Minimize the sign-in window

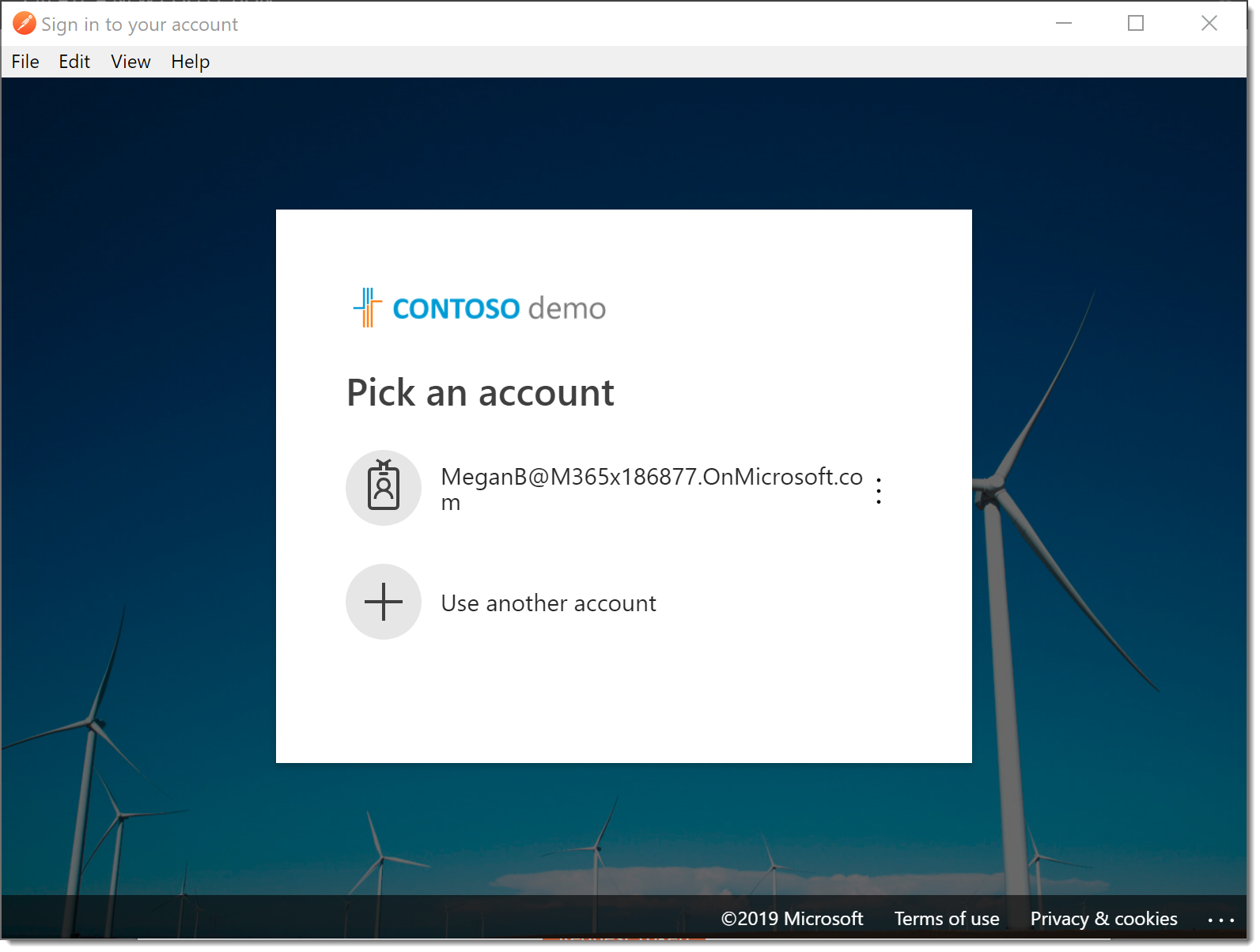click(1064, 24)
